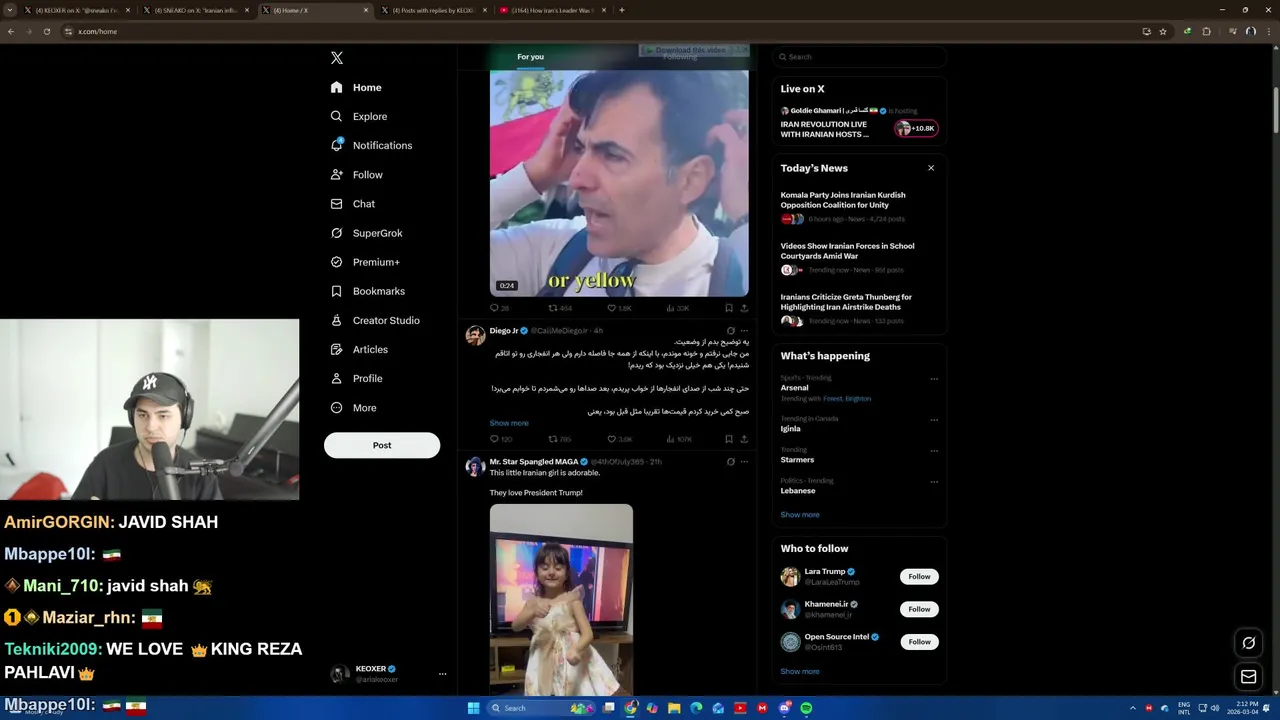Open SuperGrok in X sidebar
The image size is (1280, 720).
click(x=367, y=233)
